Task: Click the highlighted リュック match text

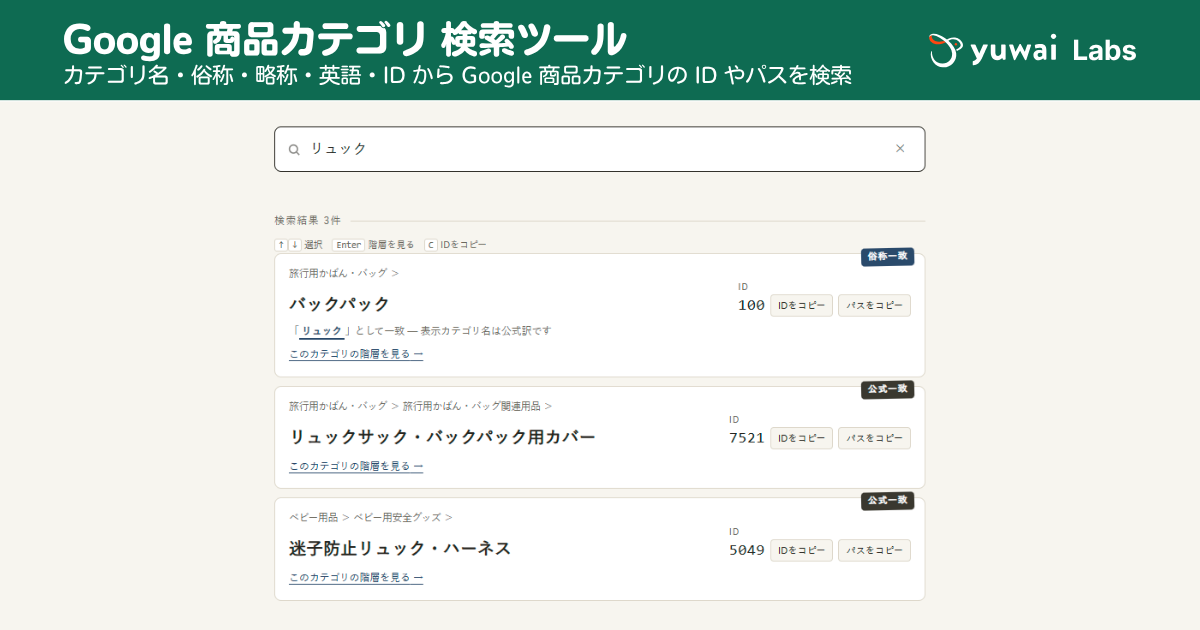Action: pos(322,331)
